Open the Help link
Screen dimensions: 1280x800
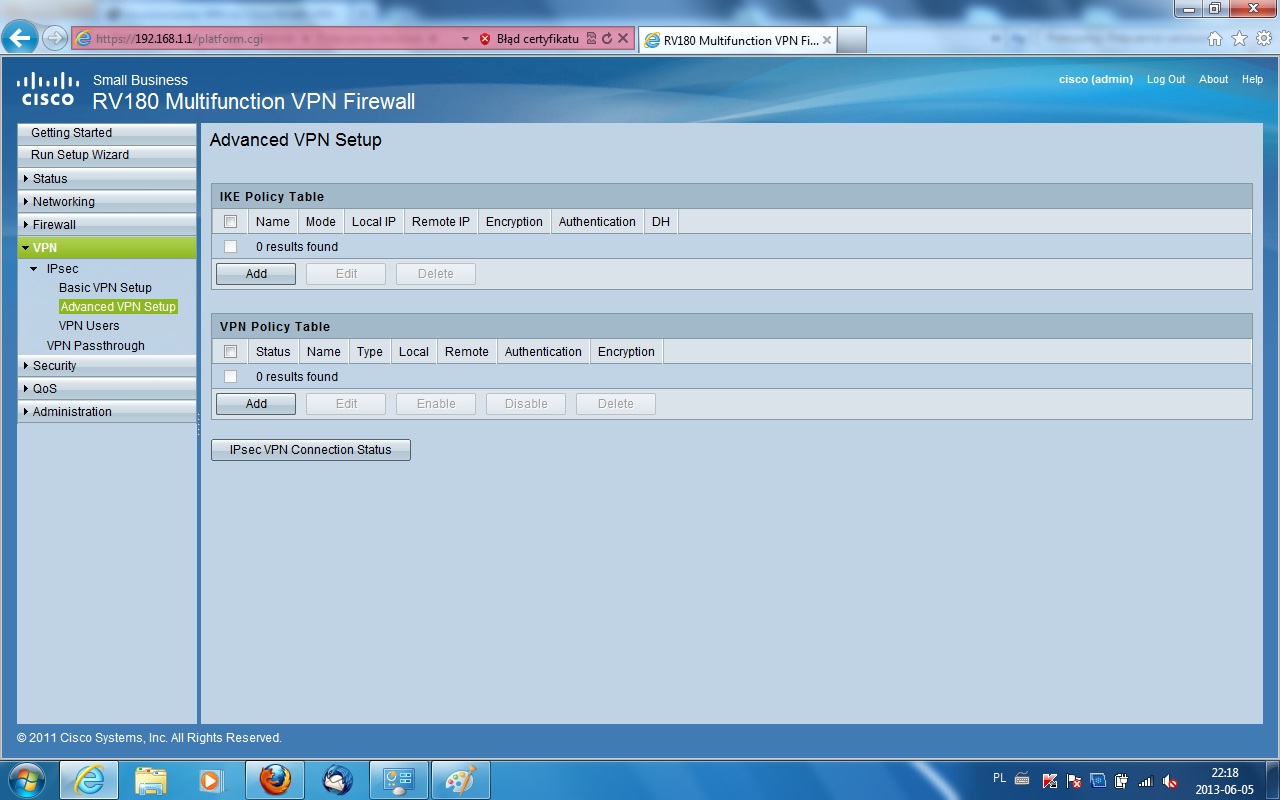pyautogui.click(x=1252, y=79)
